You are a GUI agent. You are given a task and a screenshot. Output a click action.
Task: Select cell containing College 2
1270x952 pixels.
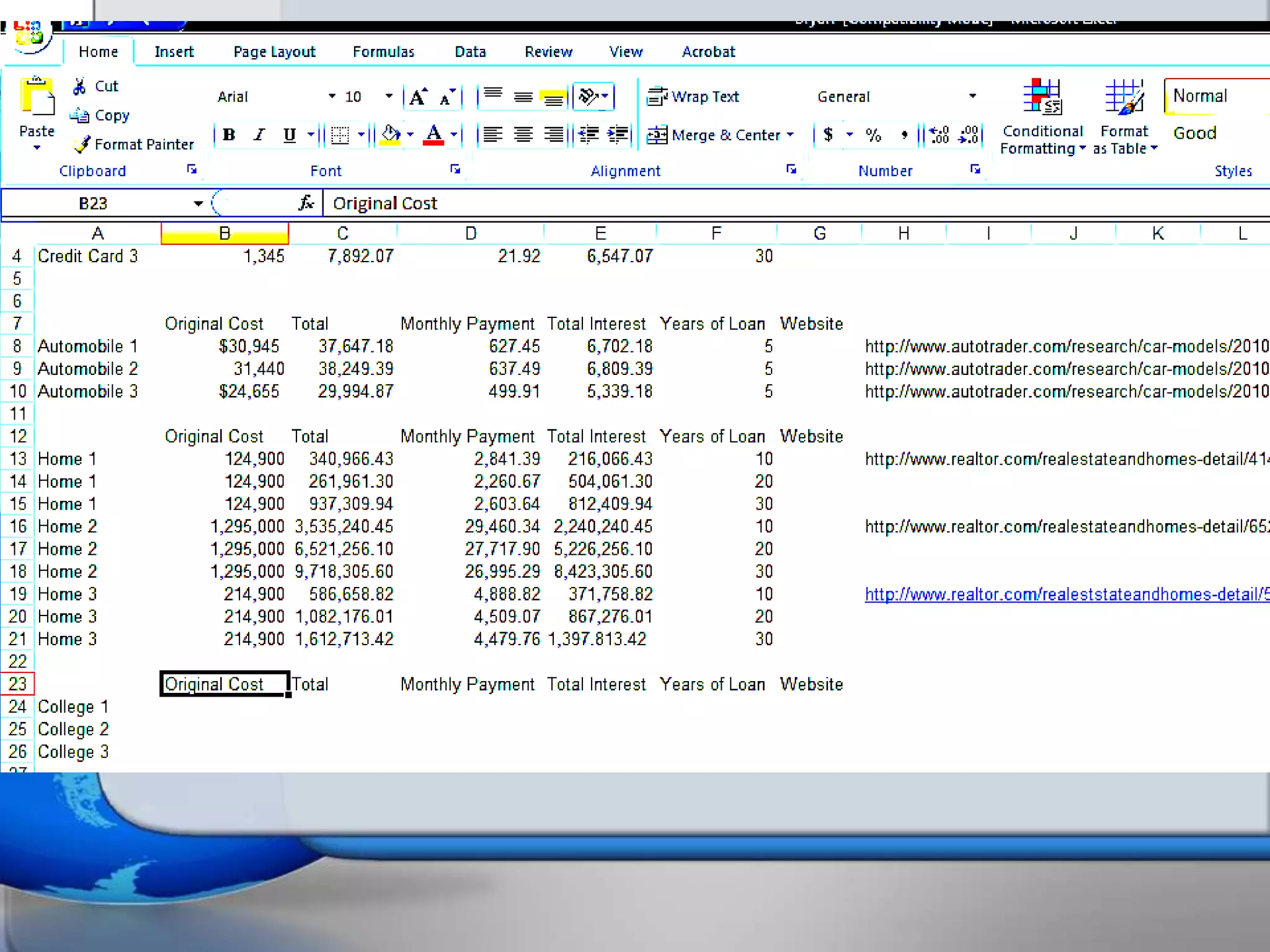pos(73,729)
